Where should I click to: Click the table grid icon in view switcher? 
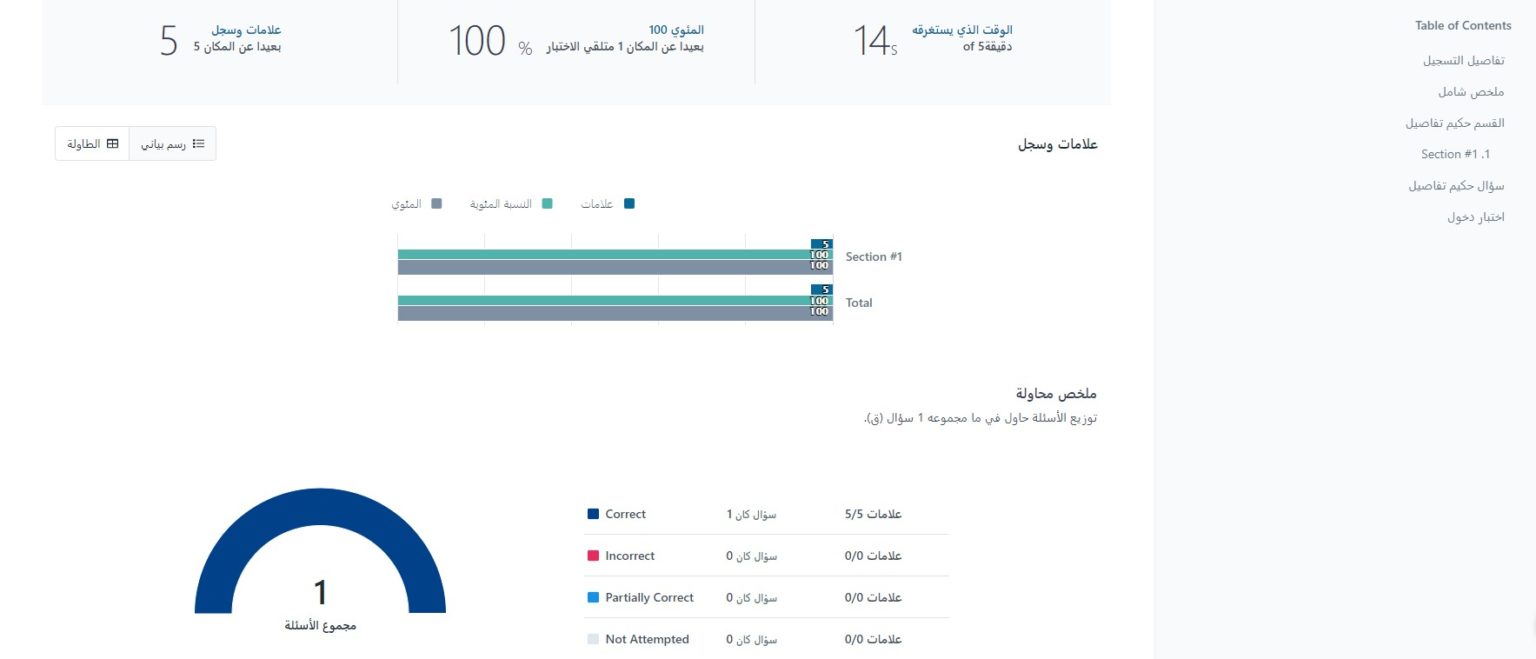pos(112,144)
